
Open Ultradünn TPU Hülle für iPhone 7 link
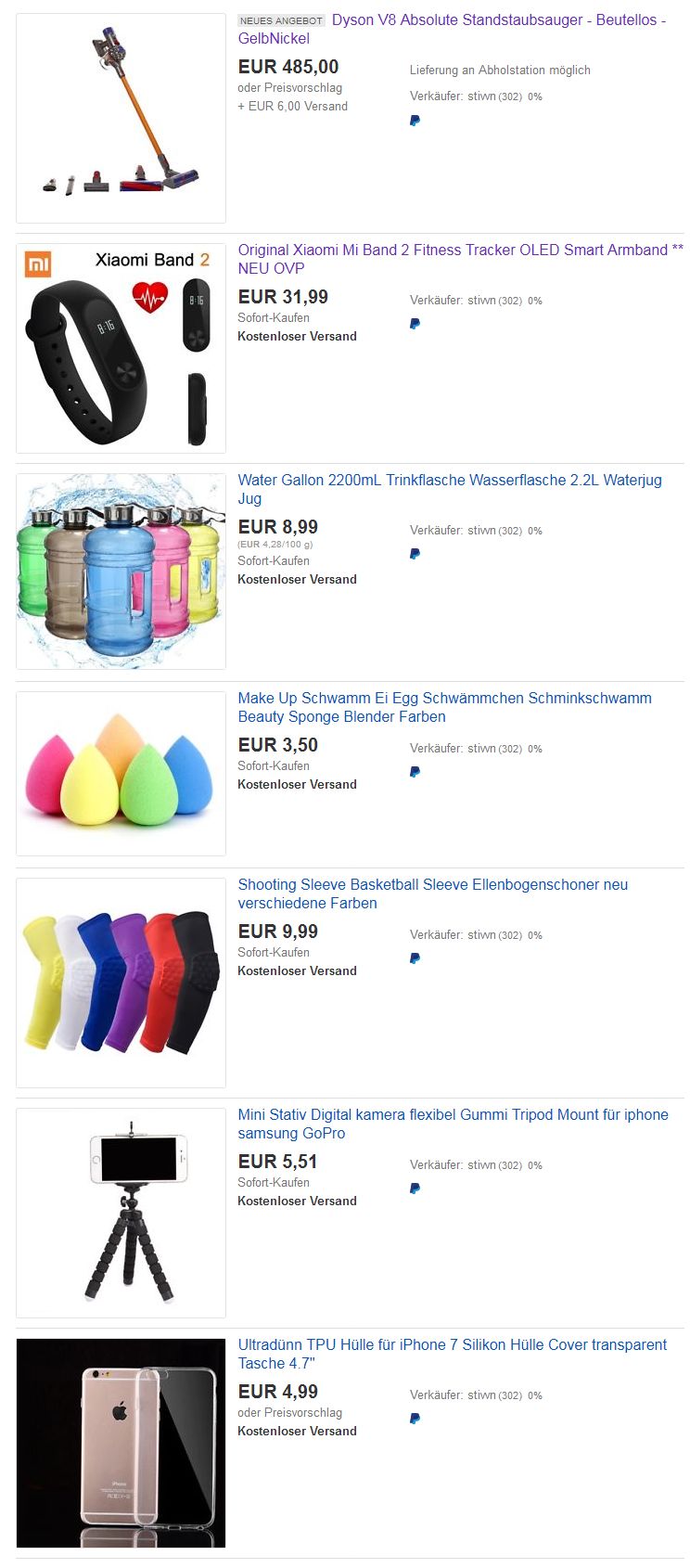tap(452, 1354)
